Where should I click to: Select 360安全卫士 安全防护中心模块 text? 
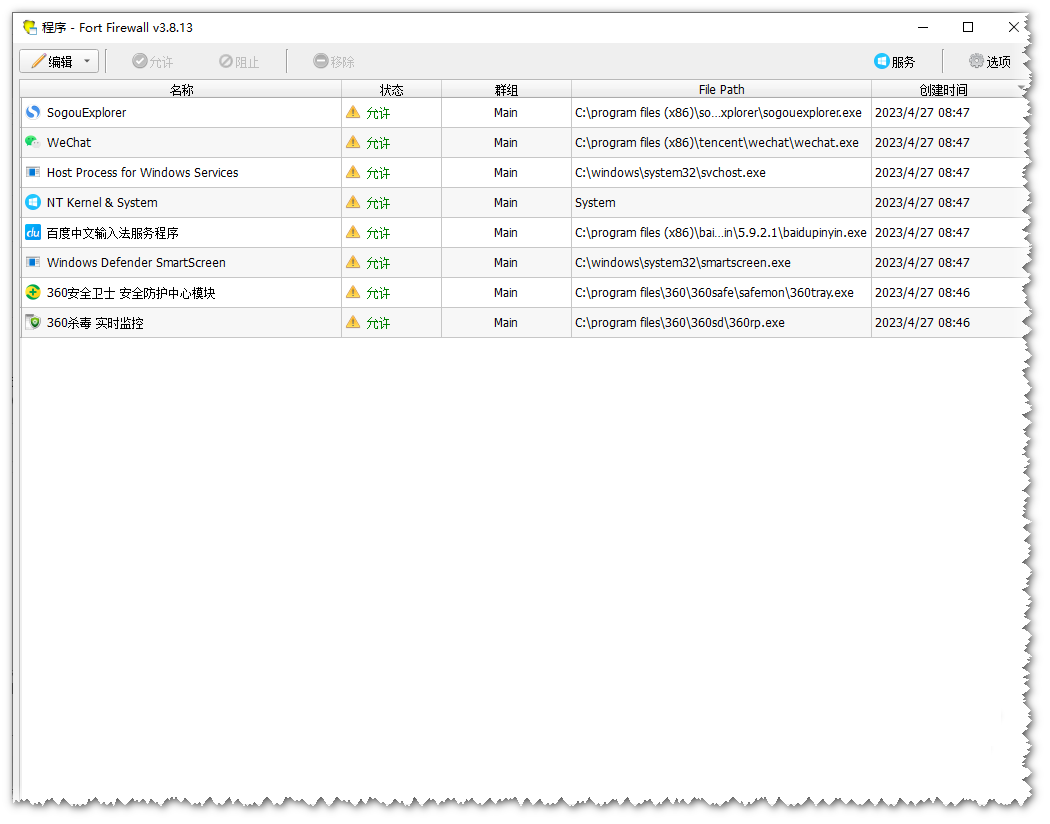point(131,293)
